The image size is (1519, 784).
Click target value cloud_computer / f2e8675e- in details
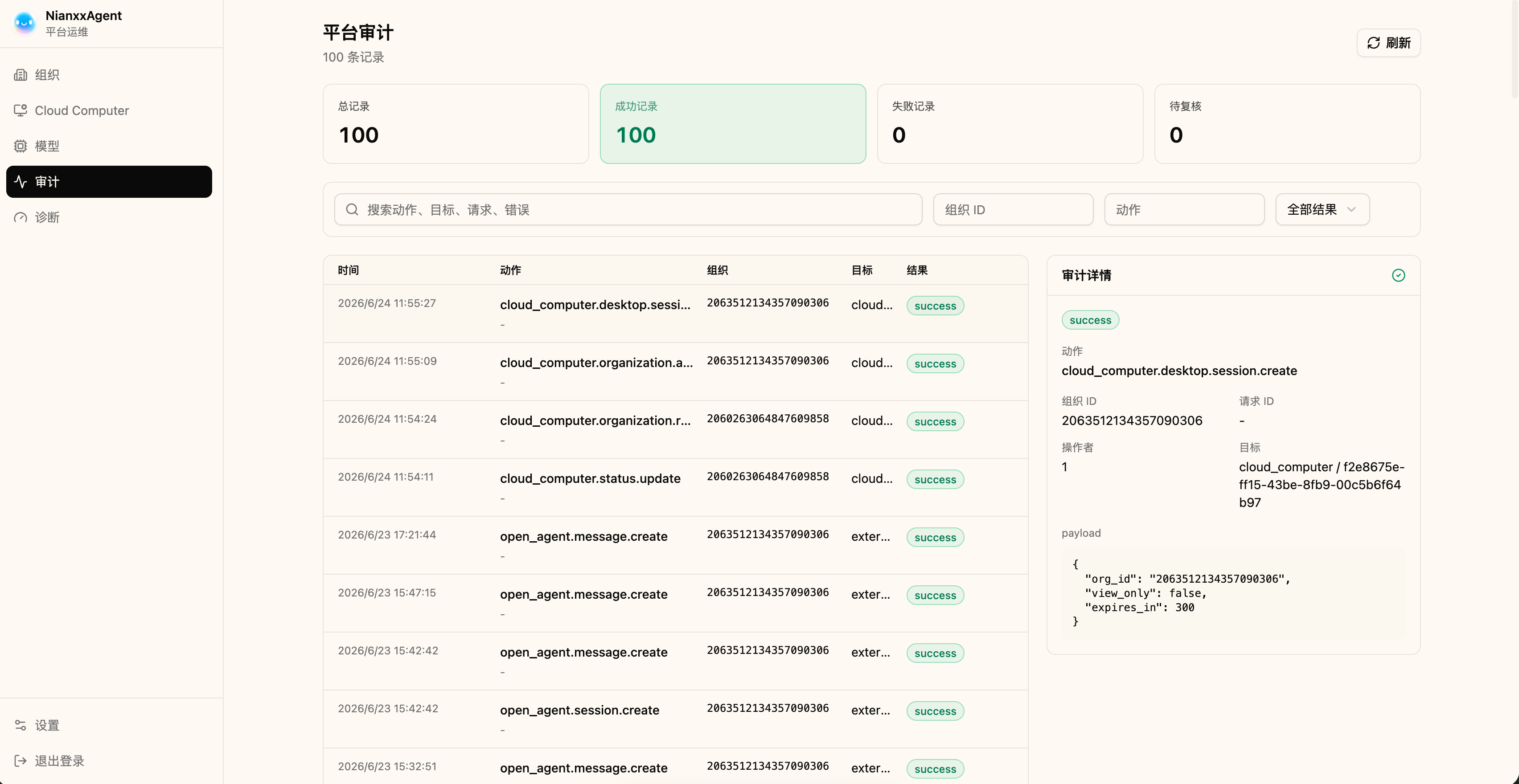click(x=1321, y=484)
